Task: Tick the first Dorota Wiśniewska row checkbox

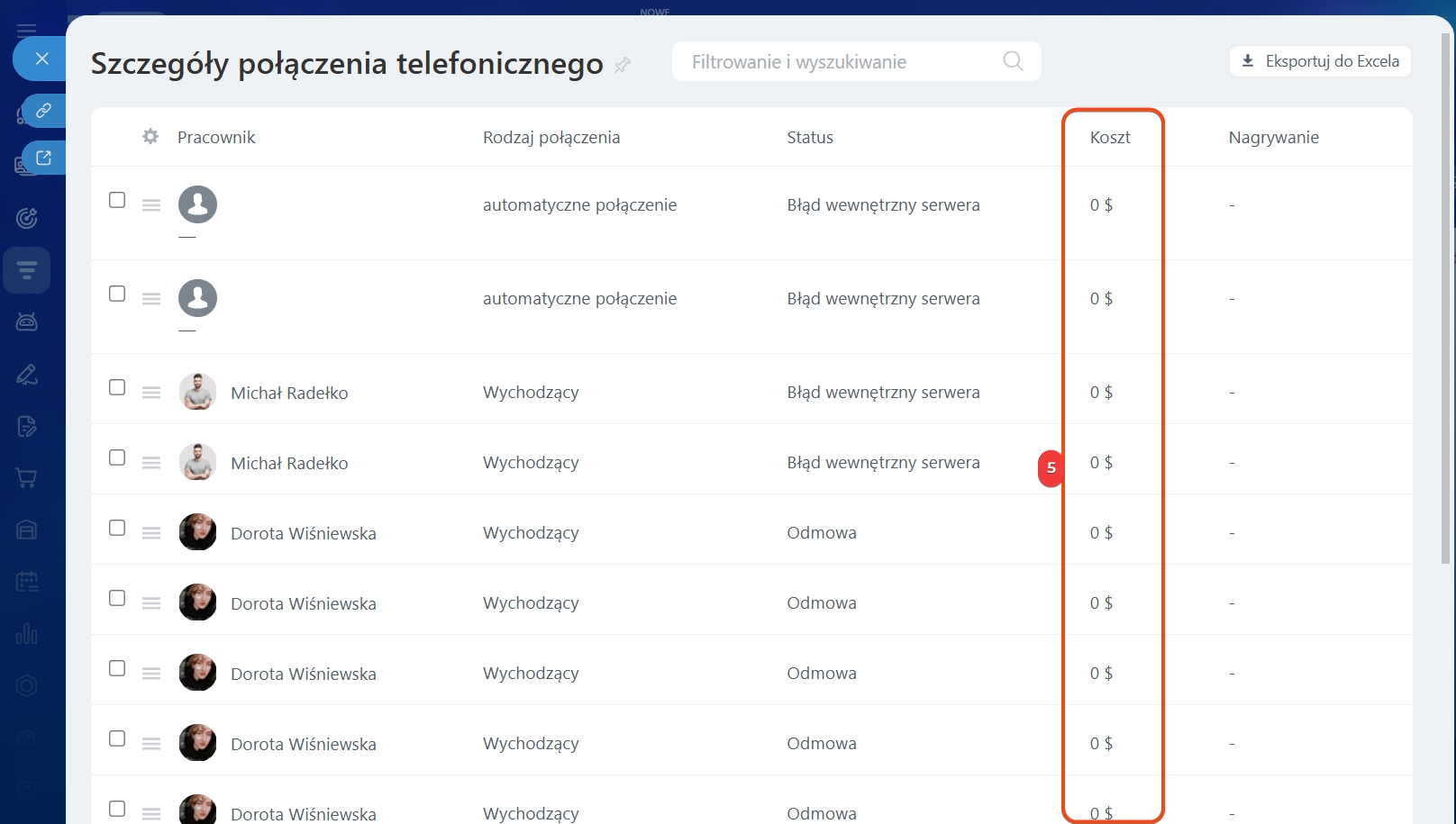Action: click(117, 528)
